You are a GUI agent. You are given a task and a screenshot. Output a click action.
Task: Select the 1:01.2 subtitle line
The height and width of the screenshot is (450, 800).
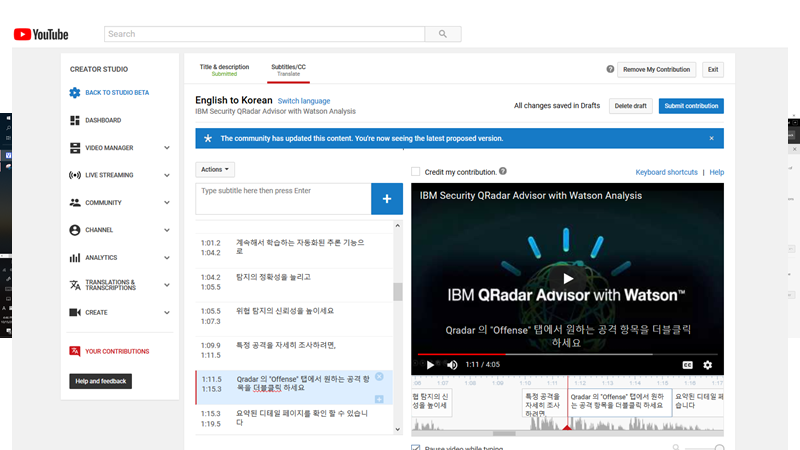point(294,247)
